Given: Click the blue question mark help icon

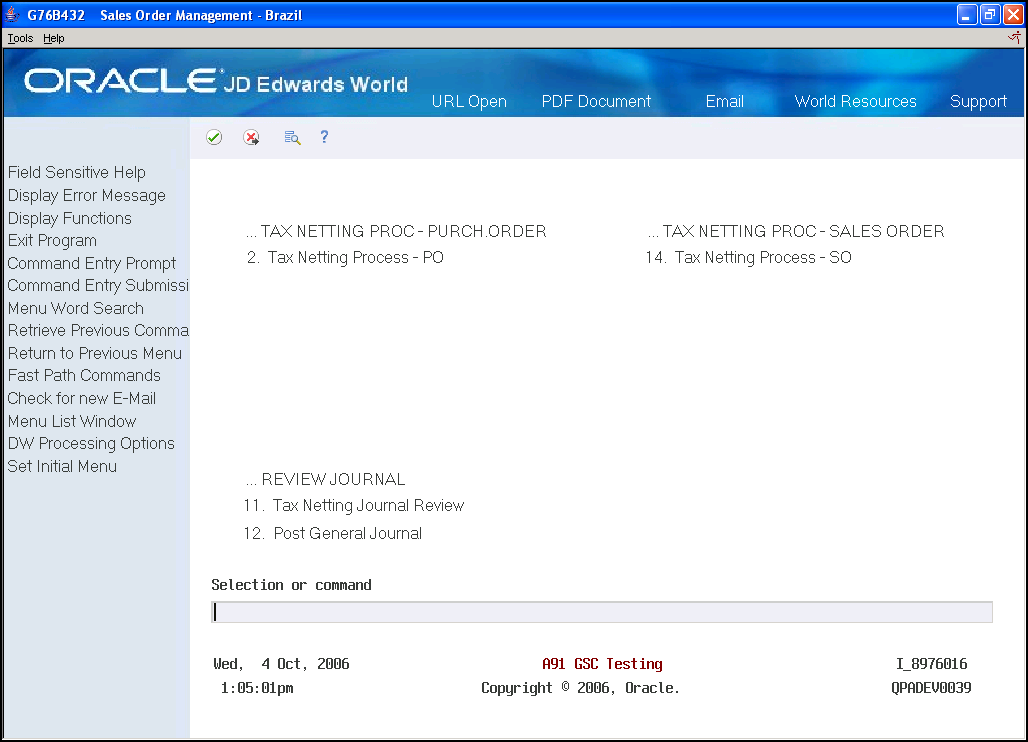Looking at the screenshot, I should coord(324,136).
